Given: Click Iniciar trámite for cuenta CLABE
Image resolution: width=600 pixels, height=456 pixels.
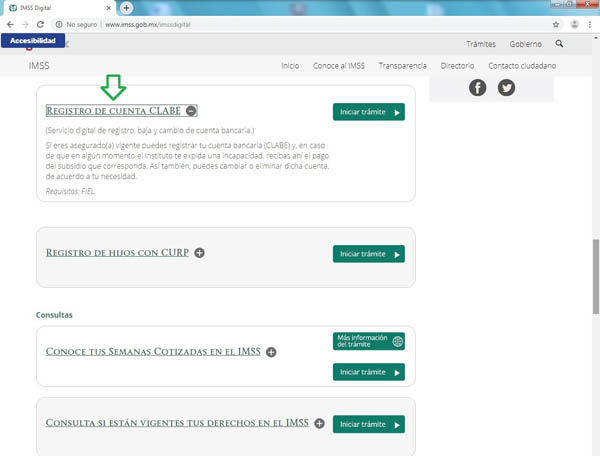Looking at the screenshot, I should click(x=368, y=112).
